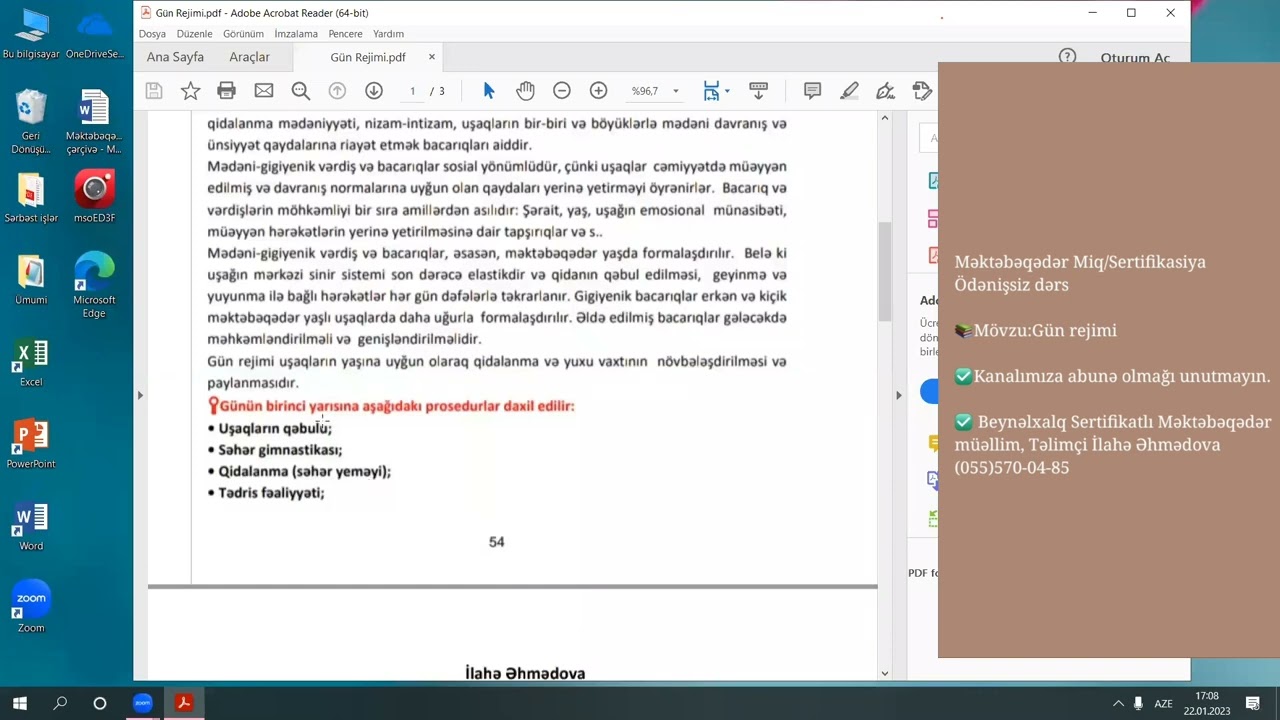Open the Düzenle menu
Viewport: 1280px width, 720px height.
(x=194, y=34)
